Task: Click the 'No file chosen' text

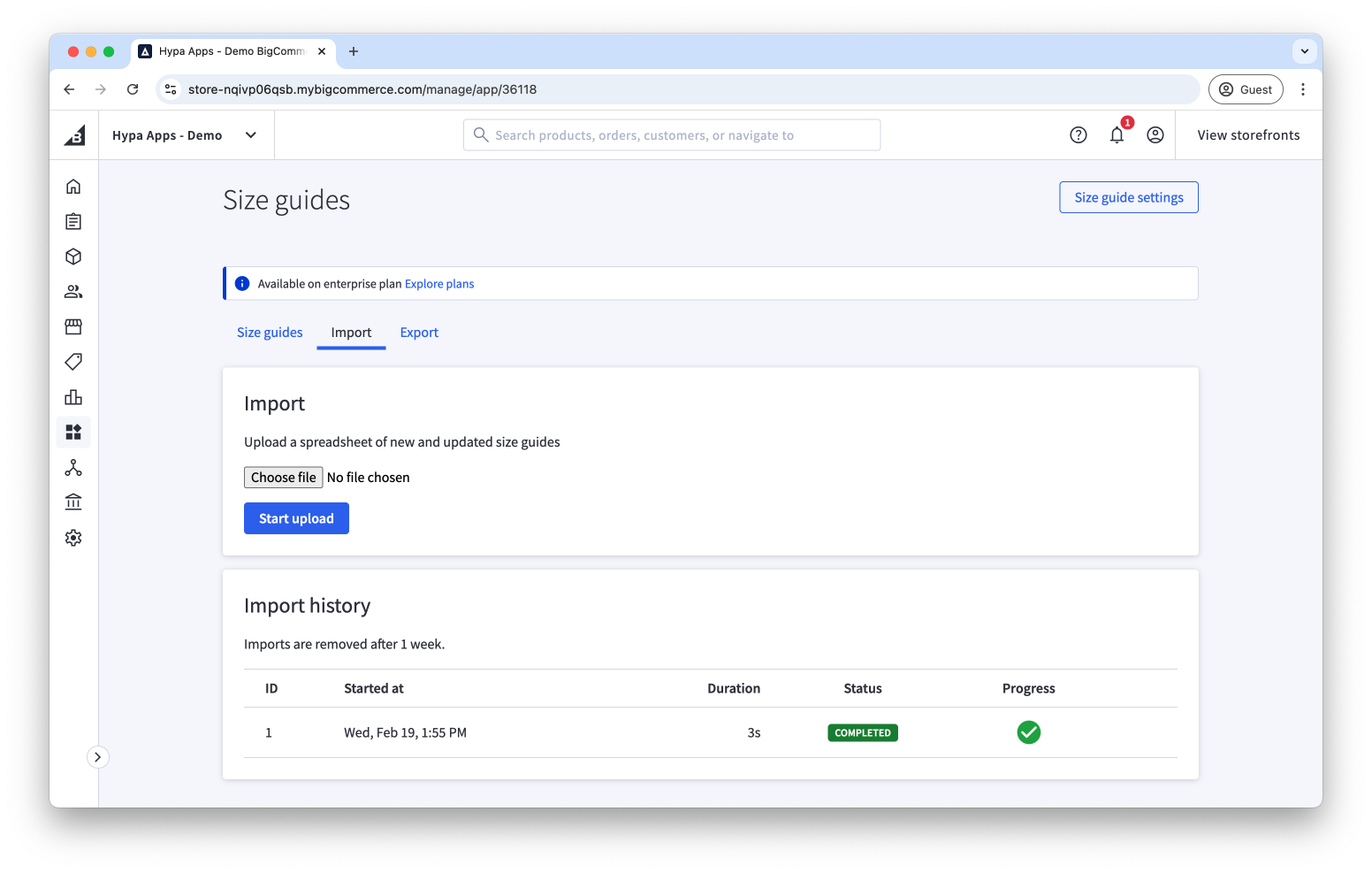Action: click(x=369, y=478)
